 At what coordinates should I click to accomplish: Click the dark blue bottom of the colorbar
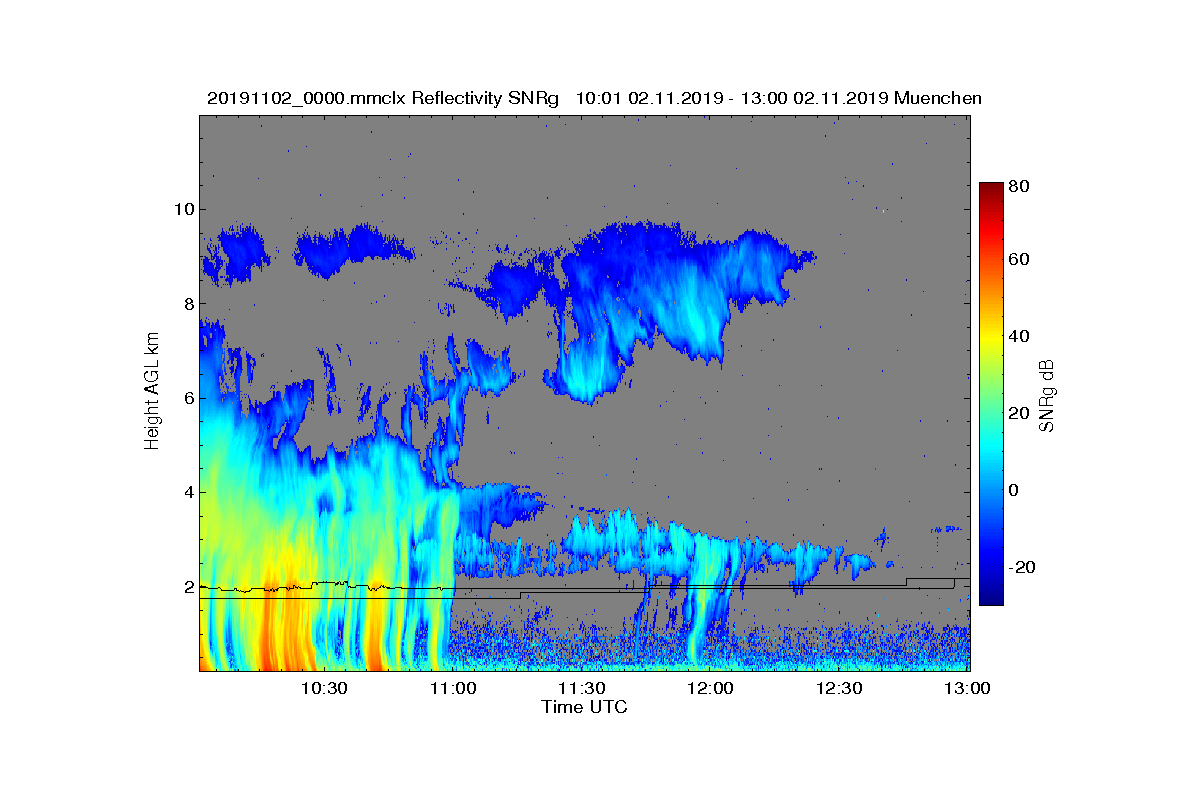(991, 598)
